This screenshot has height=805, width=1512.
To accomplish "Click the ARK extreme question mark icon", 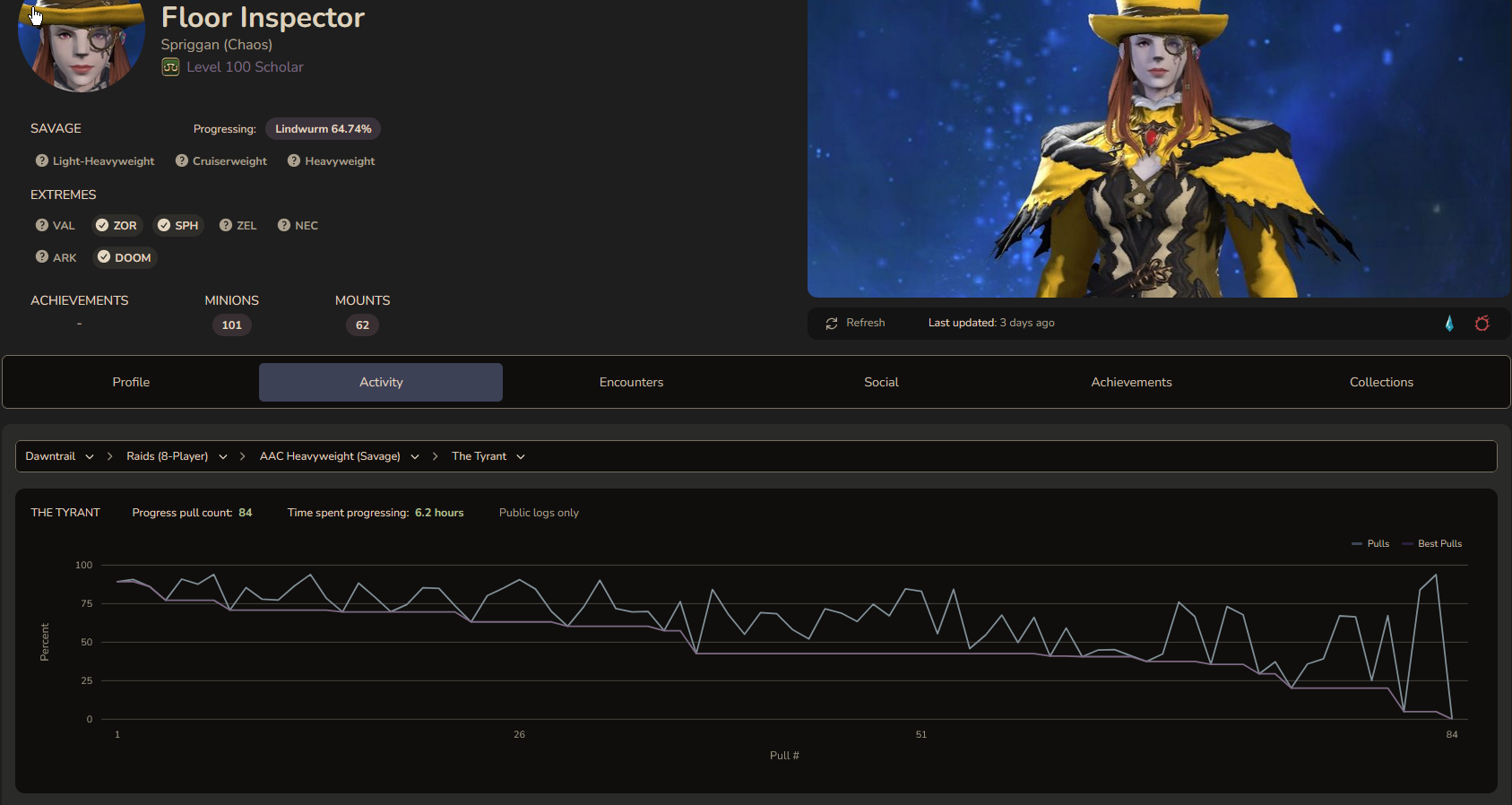I will click(42, 257).
